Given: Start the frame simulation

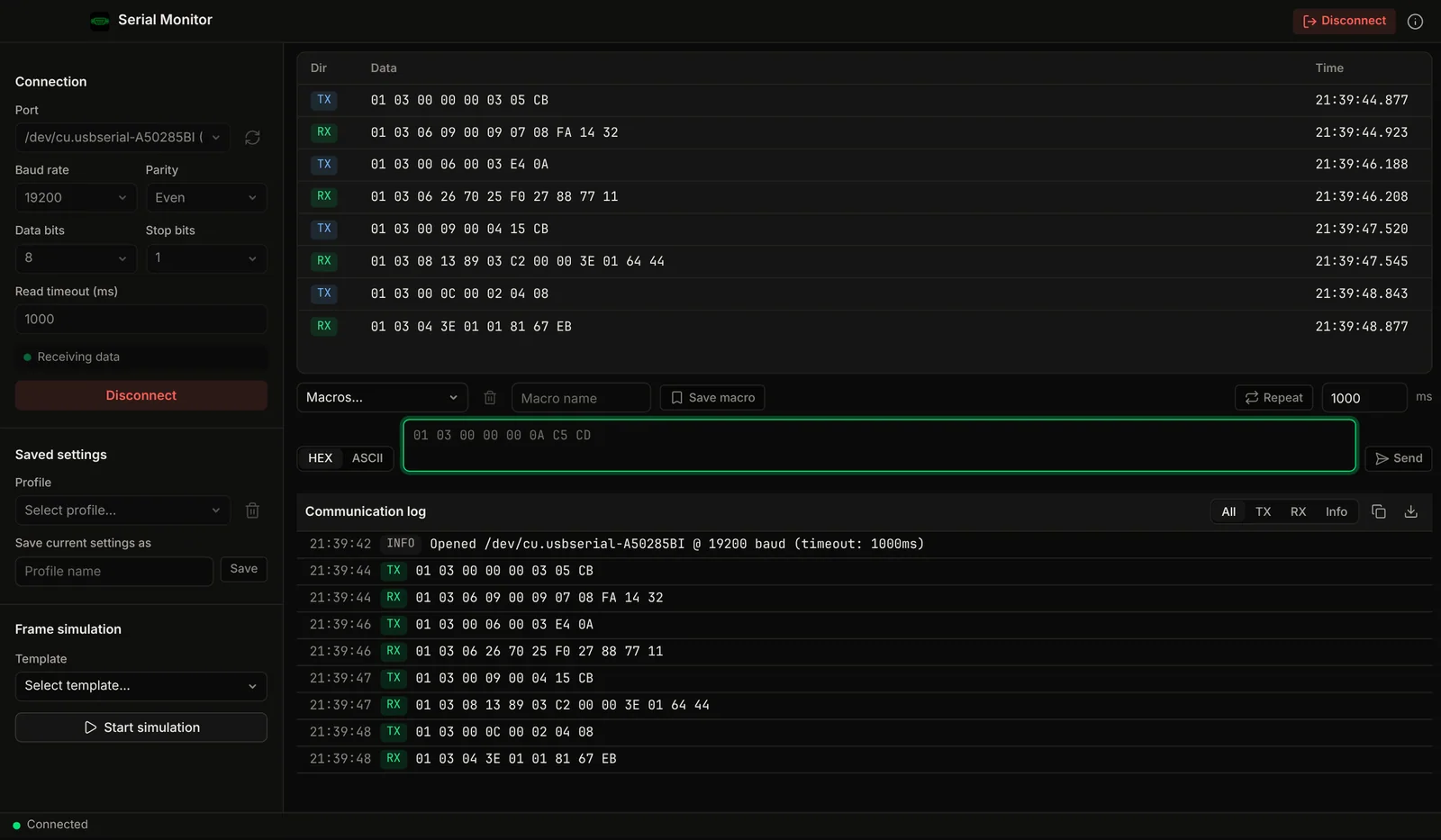Looking at the screenshot, I should [x=141, y=727].
